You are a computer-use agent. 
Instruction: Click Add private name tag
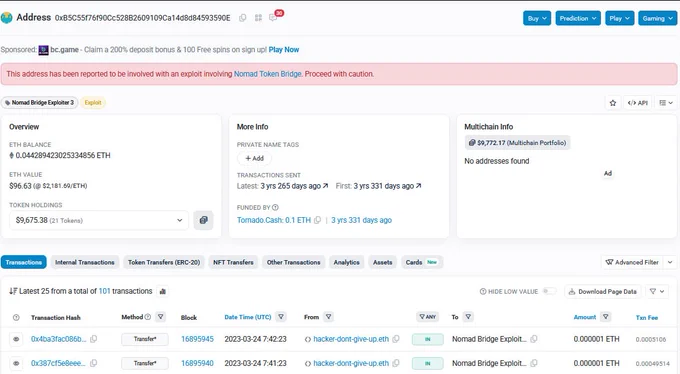point(255,158)
